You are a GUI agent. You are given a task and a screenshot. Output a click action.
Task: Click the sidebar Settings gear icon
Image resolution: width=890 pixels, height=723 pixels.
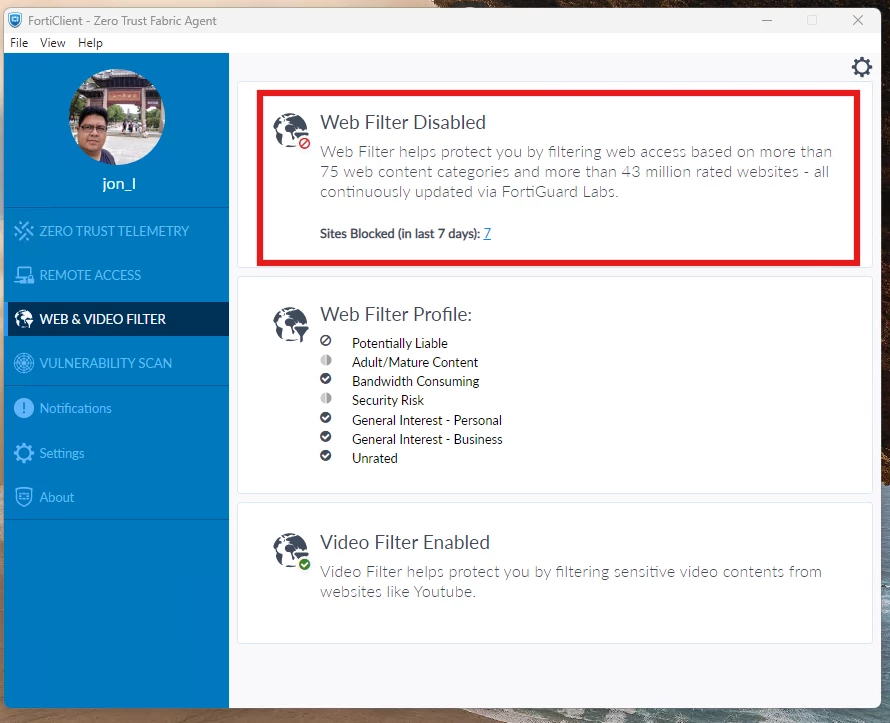point(24,453)
